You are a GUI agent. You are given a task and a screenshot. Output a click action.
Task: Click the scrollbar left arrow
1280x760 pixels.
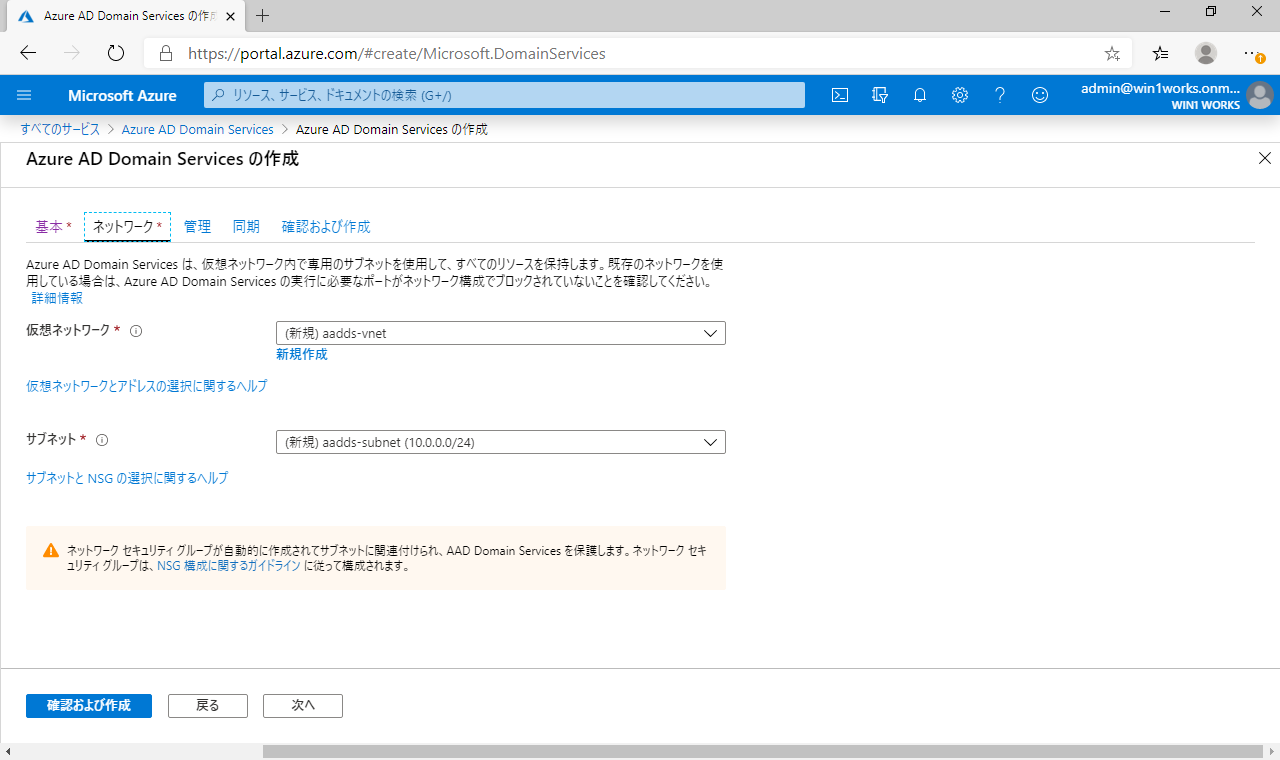8,751
